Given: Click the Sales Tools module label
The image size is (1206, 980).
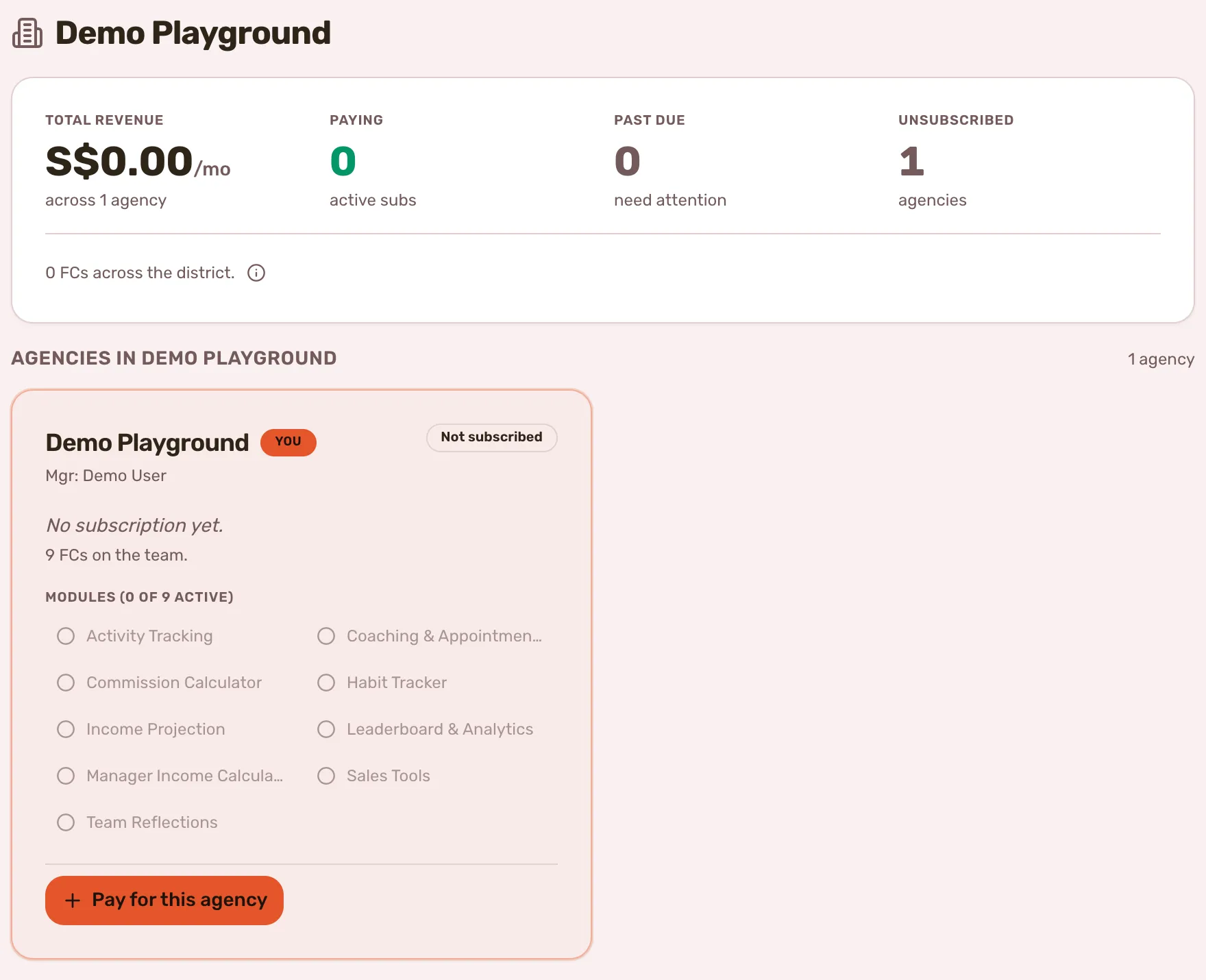Looking at the screenshot, I should point(389,776).
